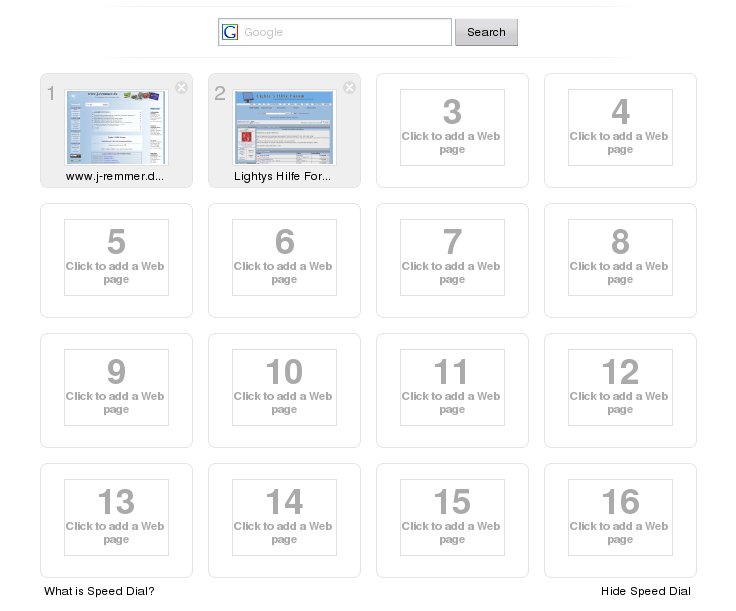Click the Google search engine icon
The image size is (736, 611).
[x=230, y=32]
